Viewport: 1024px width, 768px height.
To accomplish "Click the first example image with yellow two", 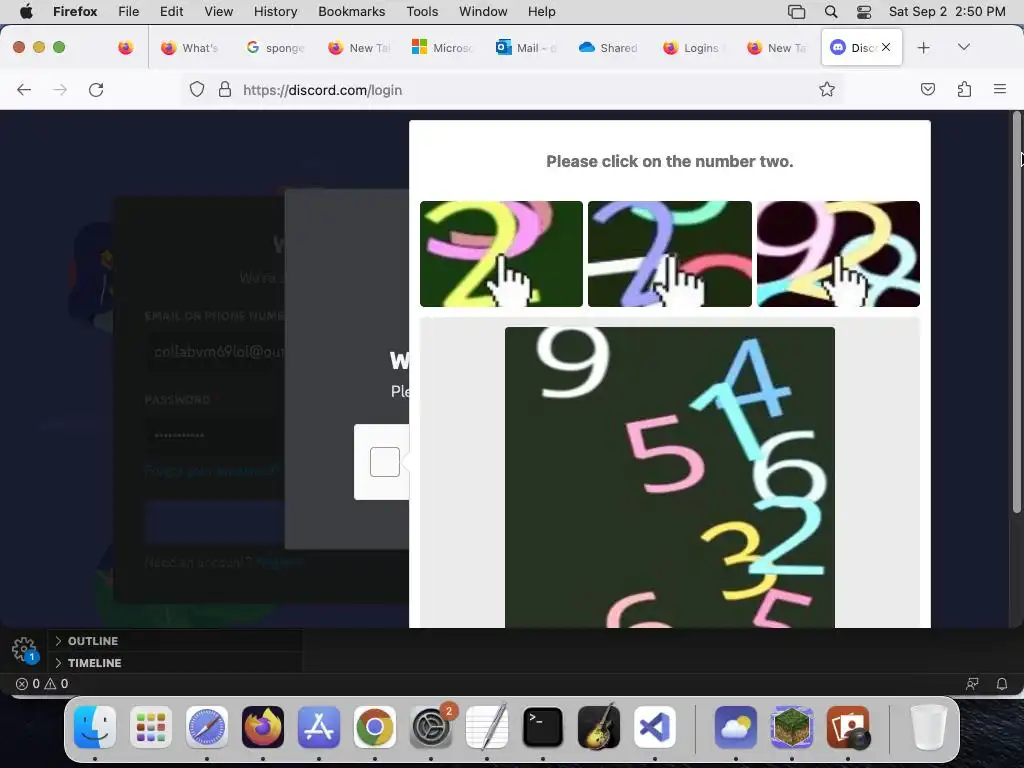I will click(x=501, y=253).
